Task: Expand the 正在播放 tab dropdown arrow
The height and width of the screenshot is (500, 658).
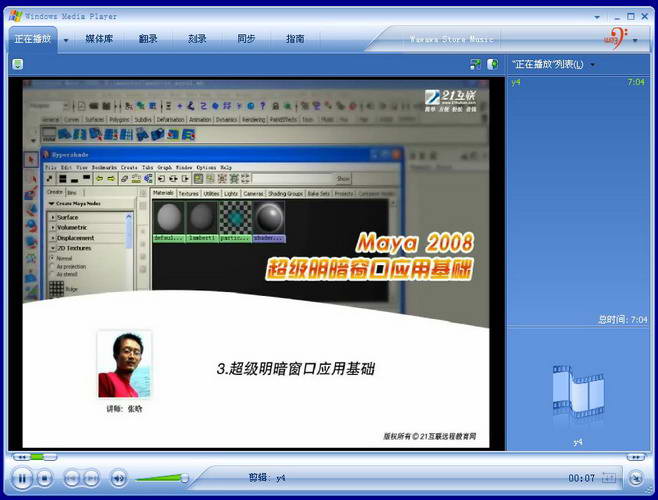Action: pos(66,40)
